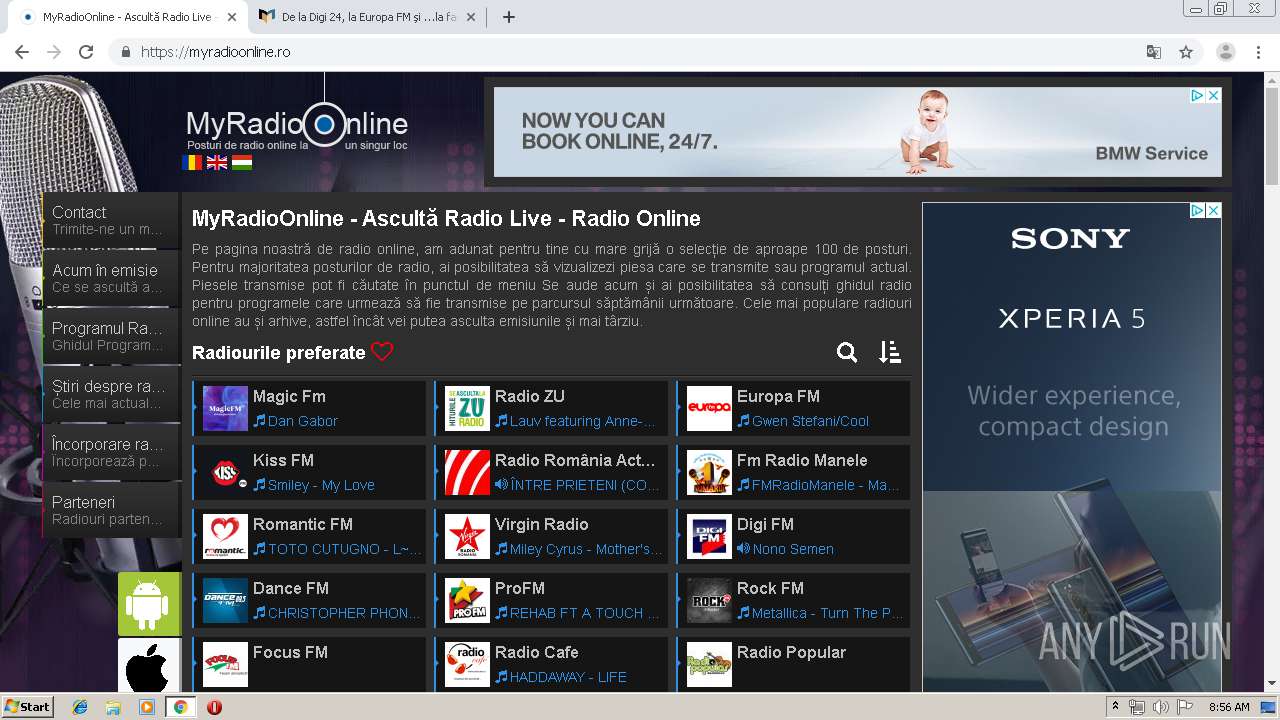Click the Digi FM logo
The width and height of the screenshot is (1280, 720).
[709, 536]
